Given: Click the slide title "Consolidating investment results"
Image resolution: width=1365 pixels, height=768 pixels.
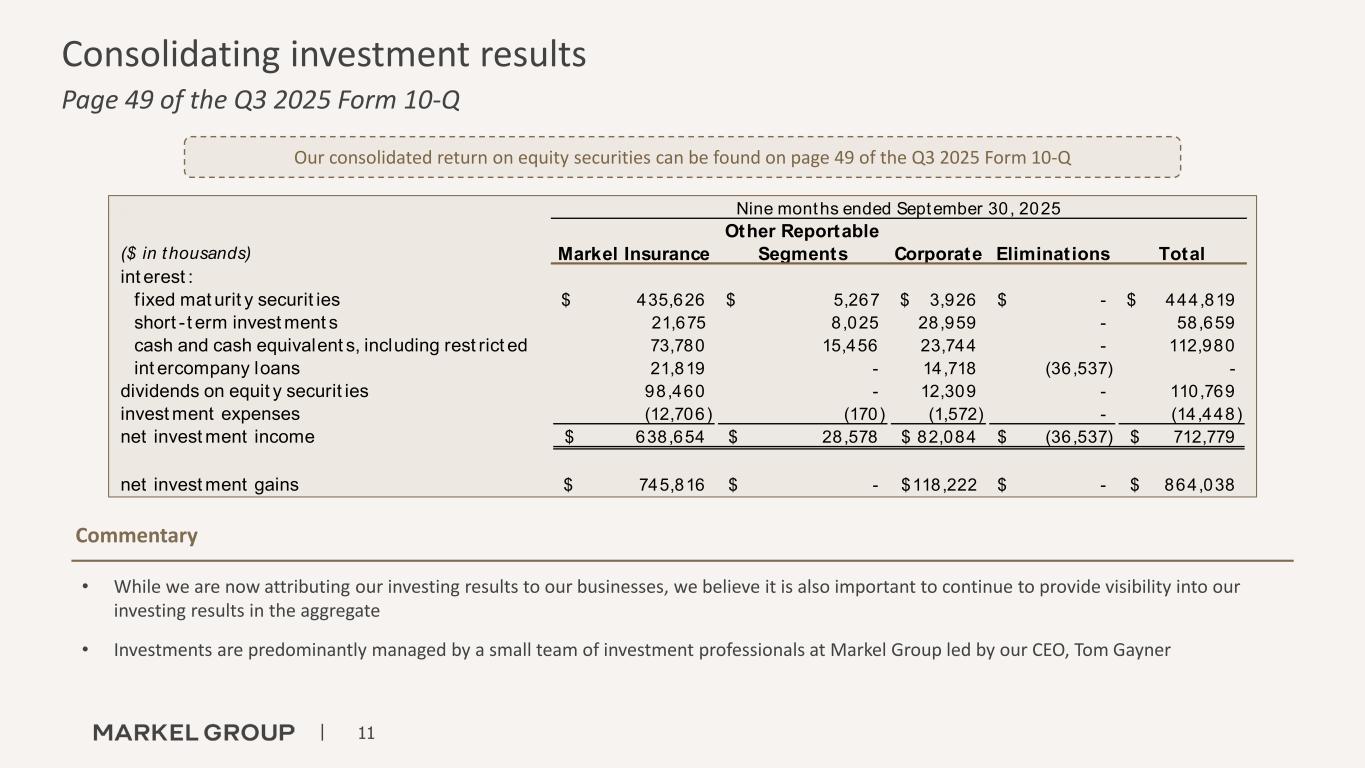Looking at the screenshot, I should click(324, 54).
